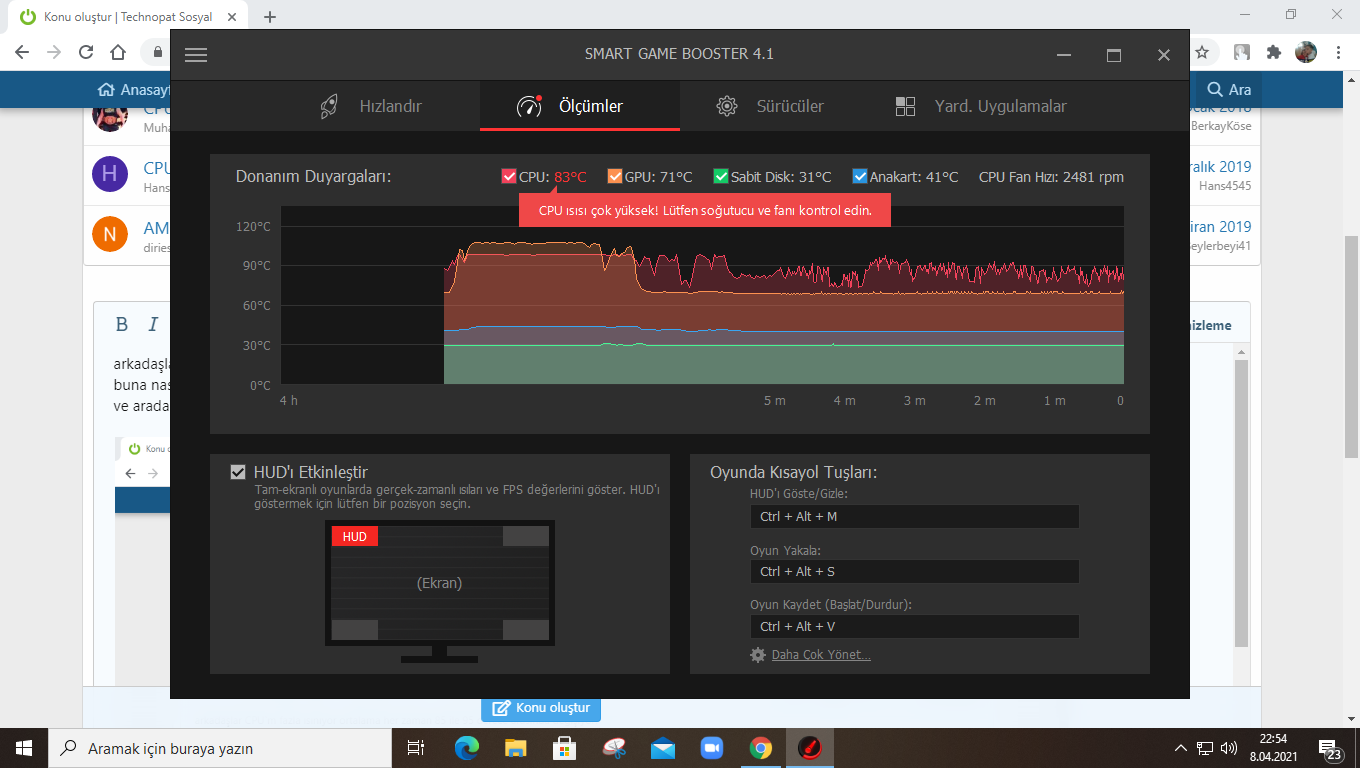
Task: Open Chrome extensions puzzle icon
Action: (1273, 52)
